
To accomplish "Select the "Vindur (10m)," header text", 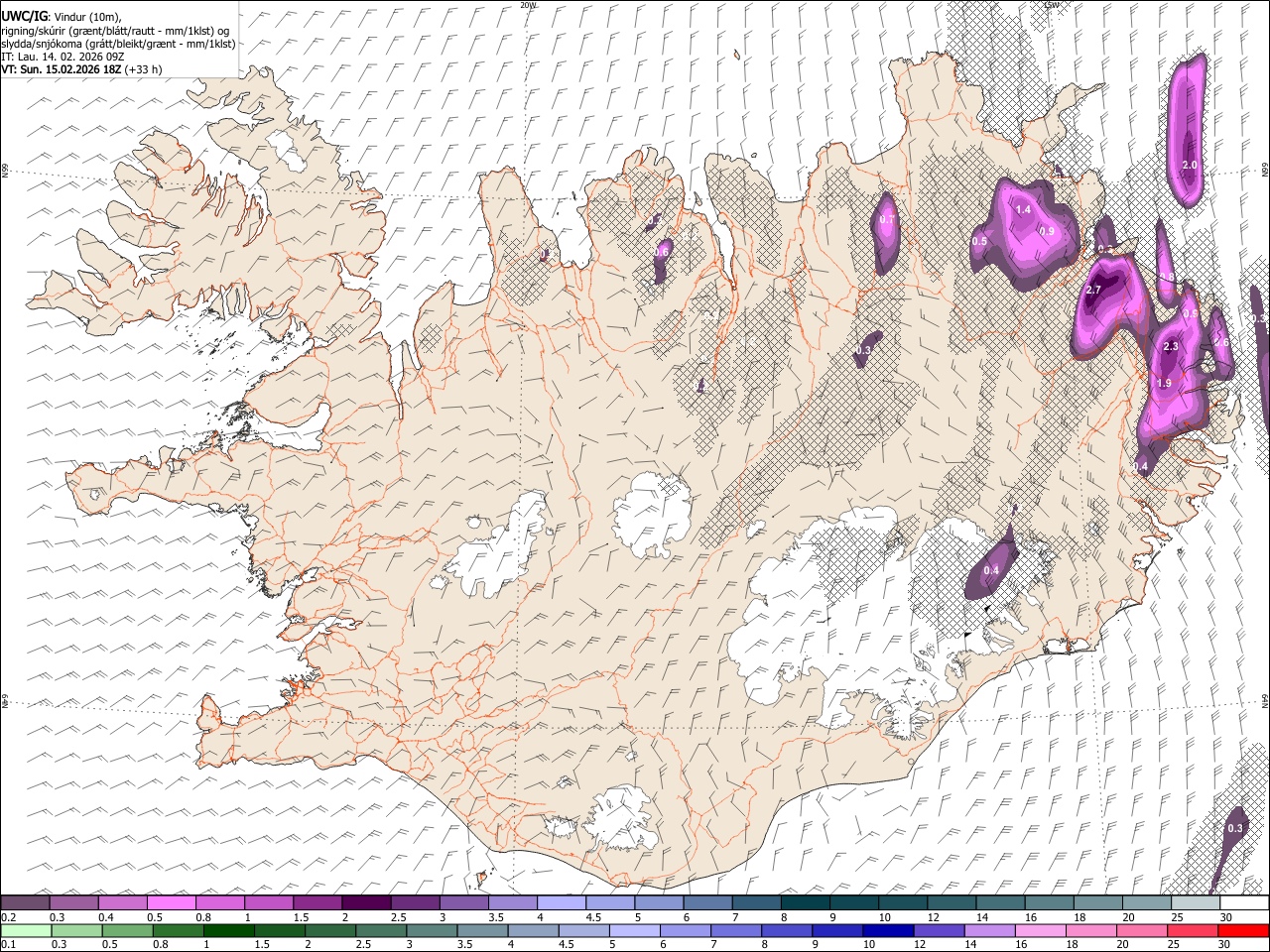I will click(86, 16).
